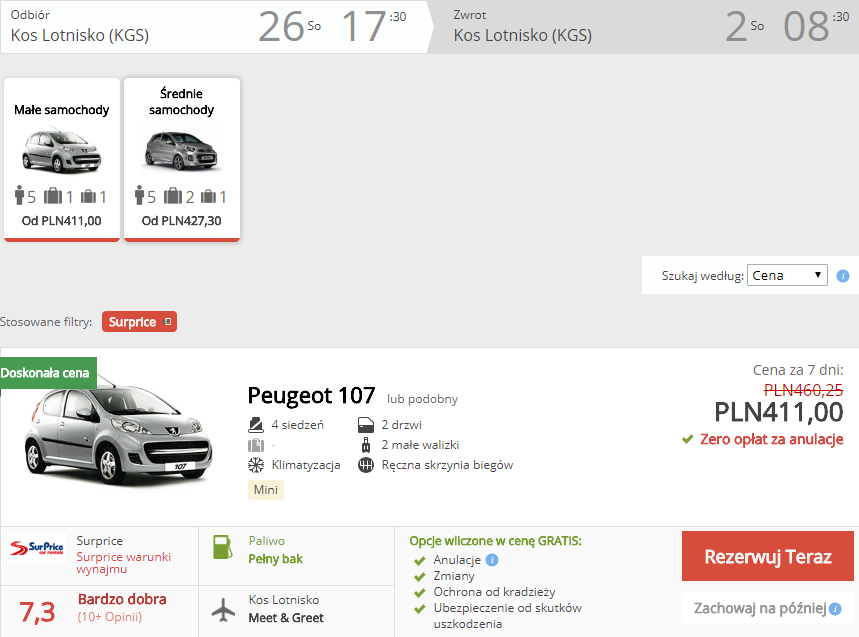Select the Małe samochody category card

point(62,159)
